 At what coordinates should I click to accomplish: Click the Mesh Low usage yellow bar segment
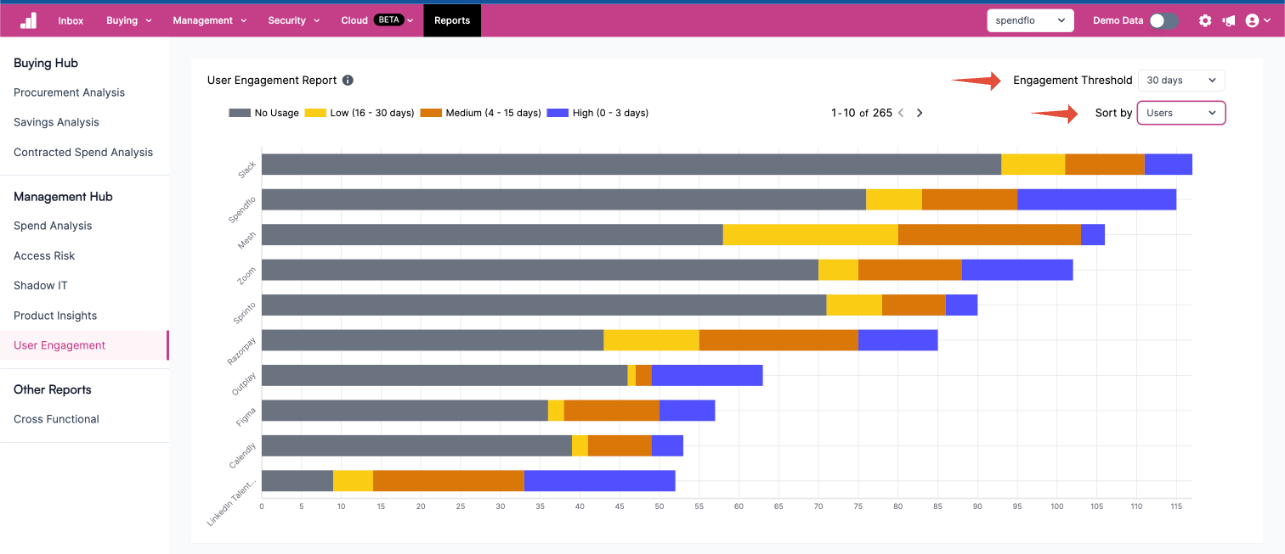(810, 234)
